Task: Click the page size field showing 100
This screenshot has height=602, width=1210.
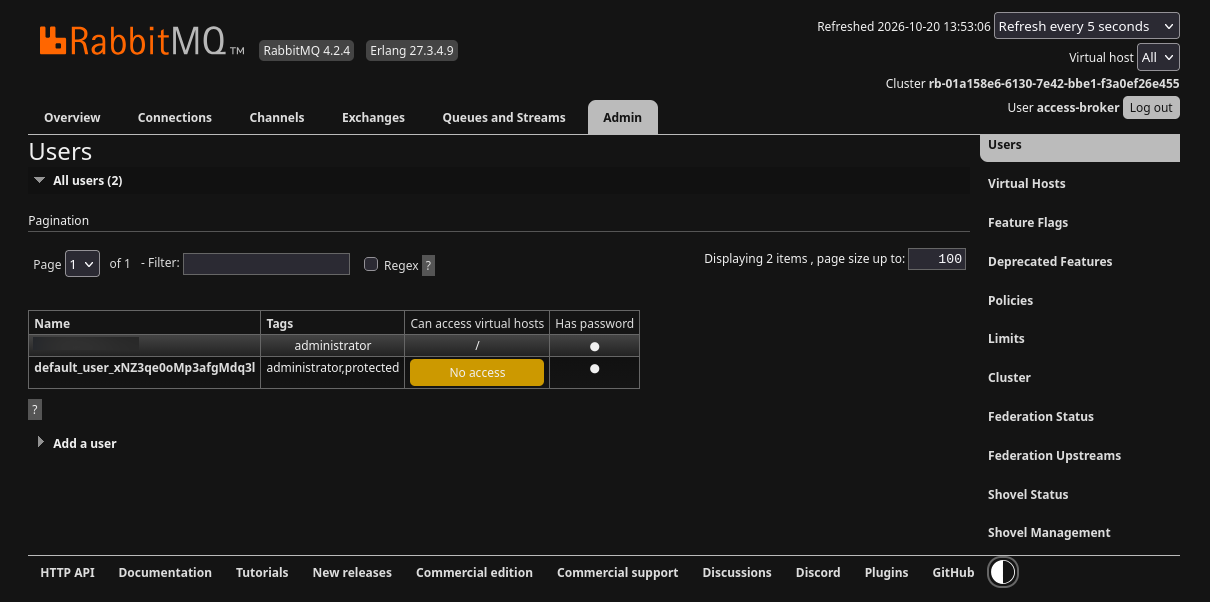Action: coord(937,259)
